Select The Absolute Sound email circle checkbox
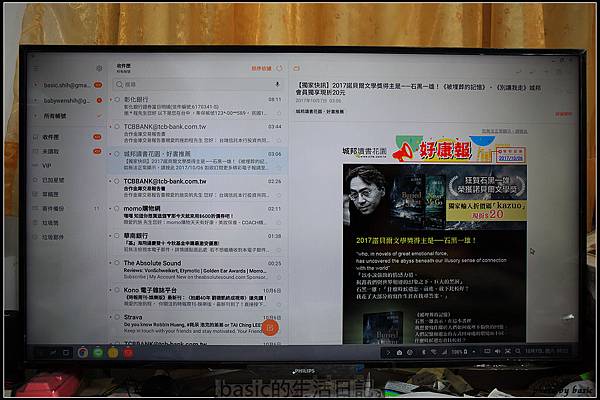Screen dimensions: 600x400 pos(117,263)
